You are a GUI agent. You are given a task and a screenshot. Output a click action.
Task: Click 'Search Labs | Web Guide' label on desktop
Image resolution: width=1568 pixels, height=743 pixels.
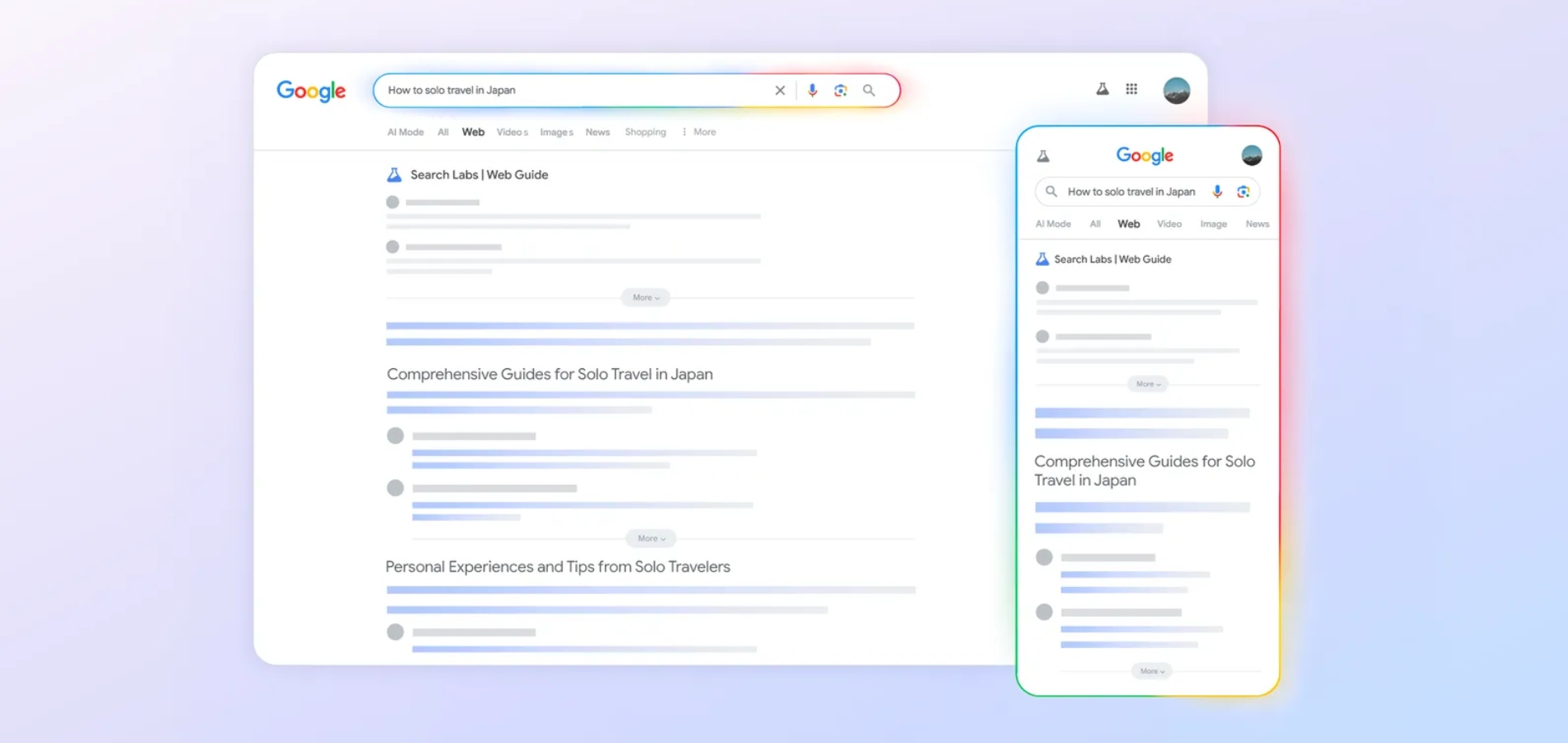coord(479,175)
